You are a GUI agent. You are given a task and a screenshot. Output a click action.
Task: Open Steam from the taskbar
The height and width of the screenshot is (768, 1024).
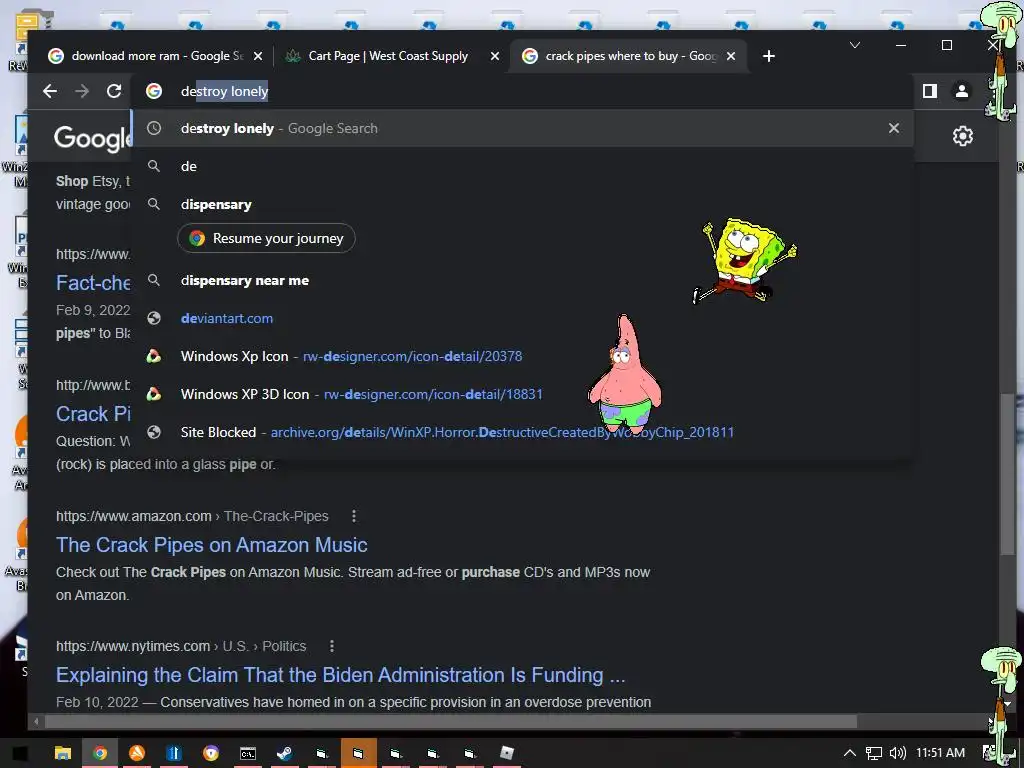tap(284, 753)
